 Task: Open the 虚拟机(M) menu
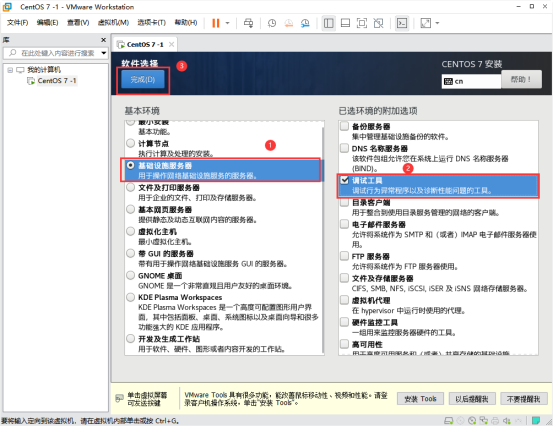(x=113, y=23)
